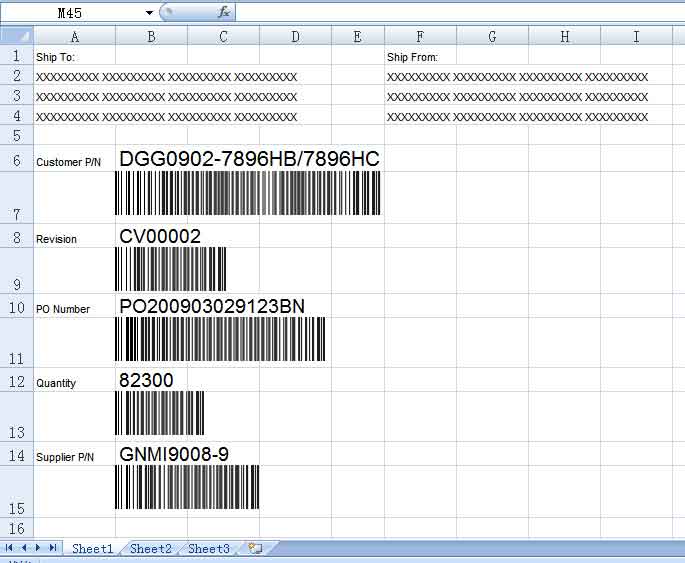Select row 10 header

pyautogui.click(x=17, y=307)
